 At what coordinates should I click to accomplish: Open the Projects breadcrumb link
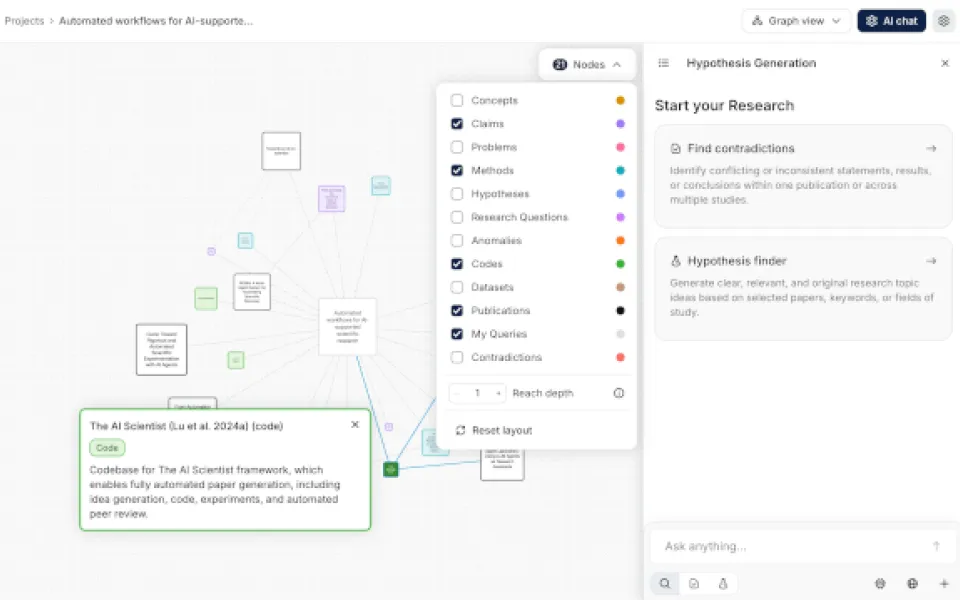pyautogui.click(x=24, y=21)
